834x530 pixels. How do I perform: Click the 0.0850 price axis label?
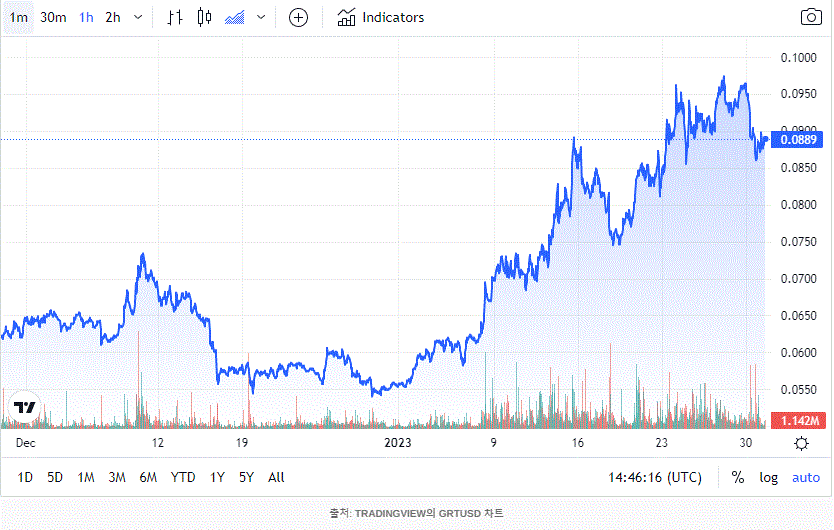click(798, 168)
